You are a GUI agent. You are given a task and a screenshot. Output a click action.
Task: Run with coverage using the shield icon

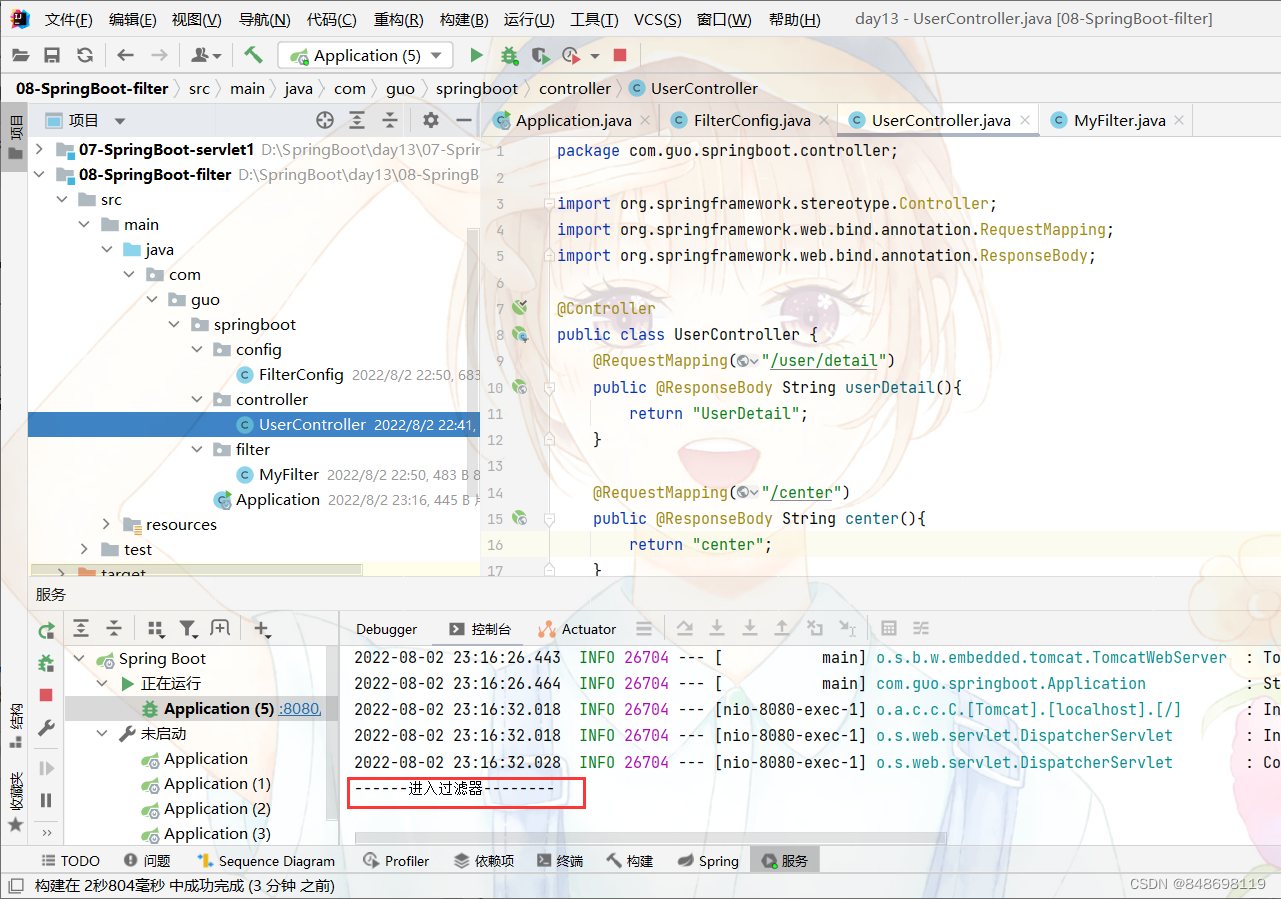tap(540, 56)
